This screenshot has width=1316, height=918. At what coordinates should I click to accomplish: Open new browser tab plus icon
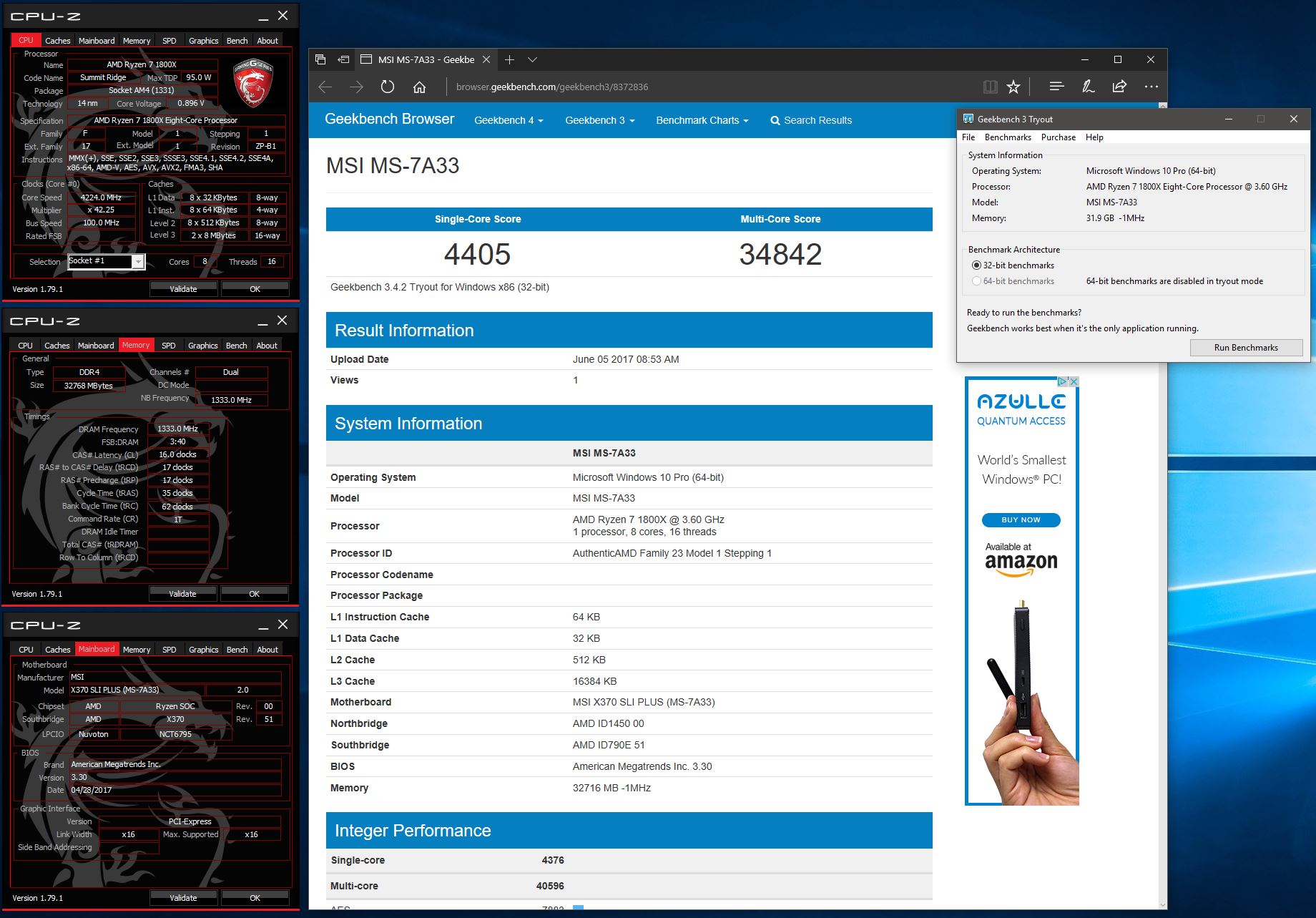[x=509, y=59]
